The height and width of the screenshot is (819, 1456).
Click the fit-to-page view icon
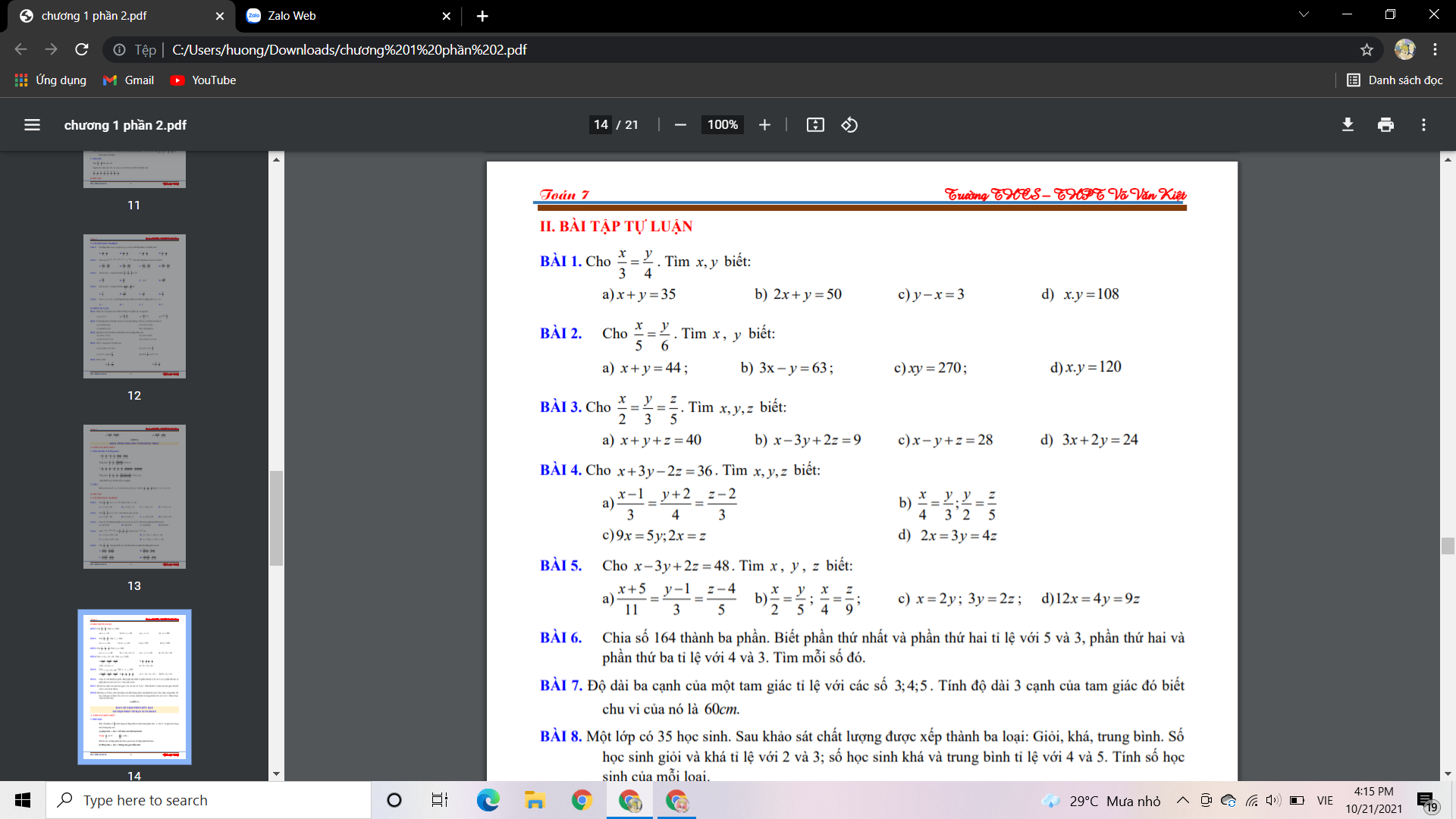816,125
